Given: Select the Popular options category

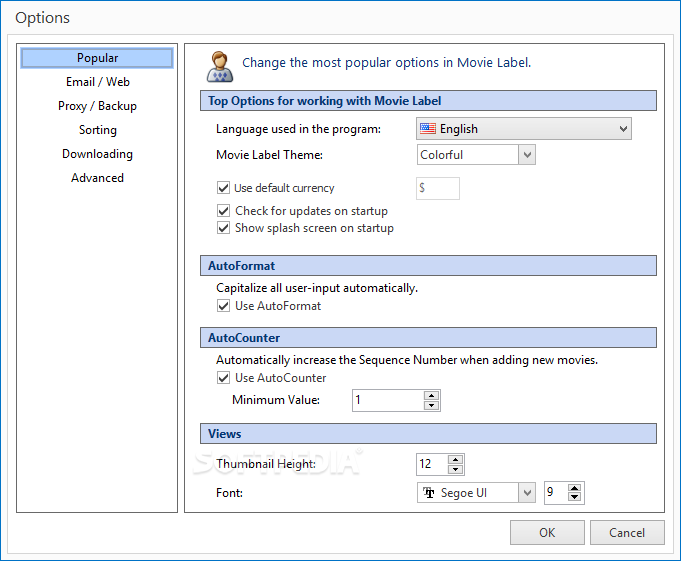Looking at the screenshot, I should tap(97, 58).
